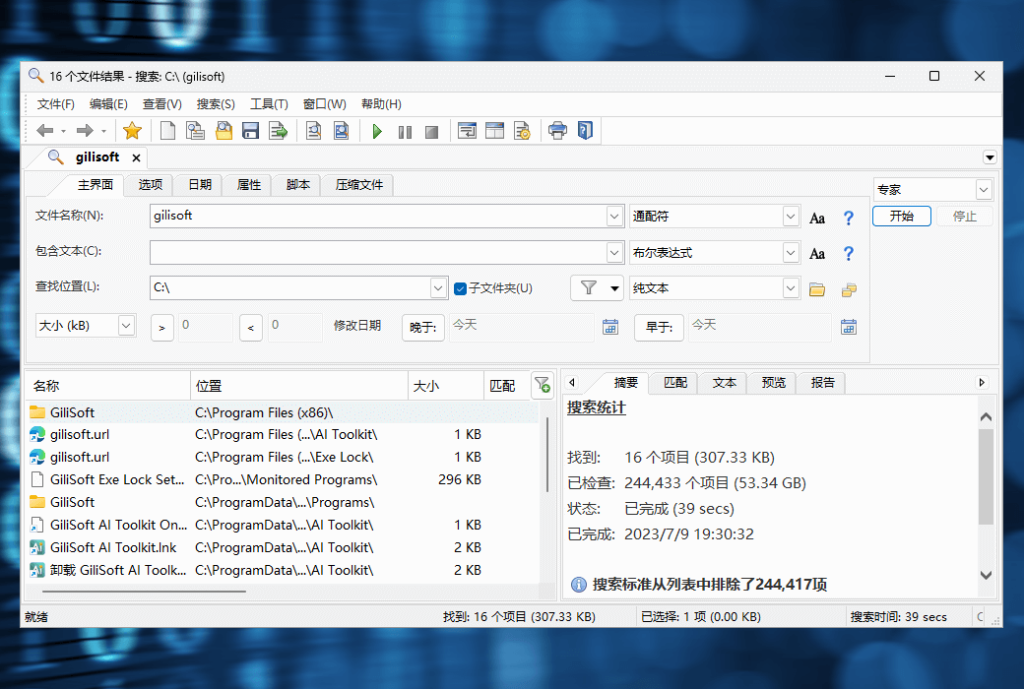Sort results by 名称 column header
The width and height of the screenshot is (1024, 689).
click(x=108, y=386)
